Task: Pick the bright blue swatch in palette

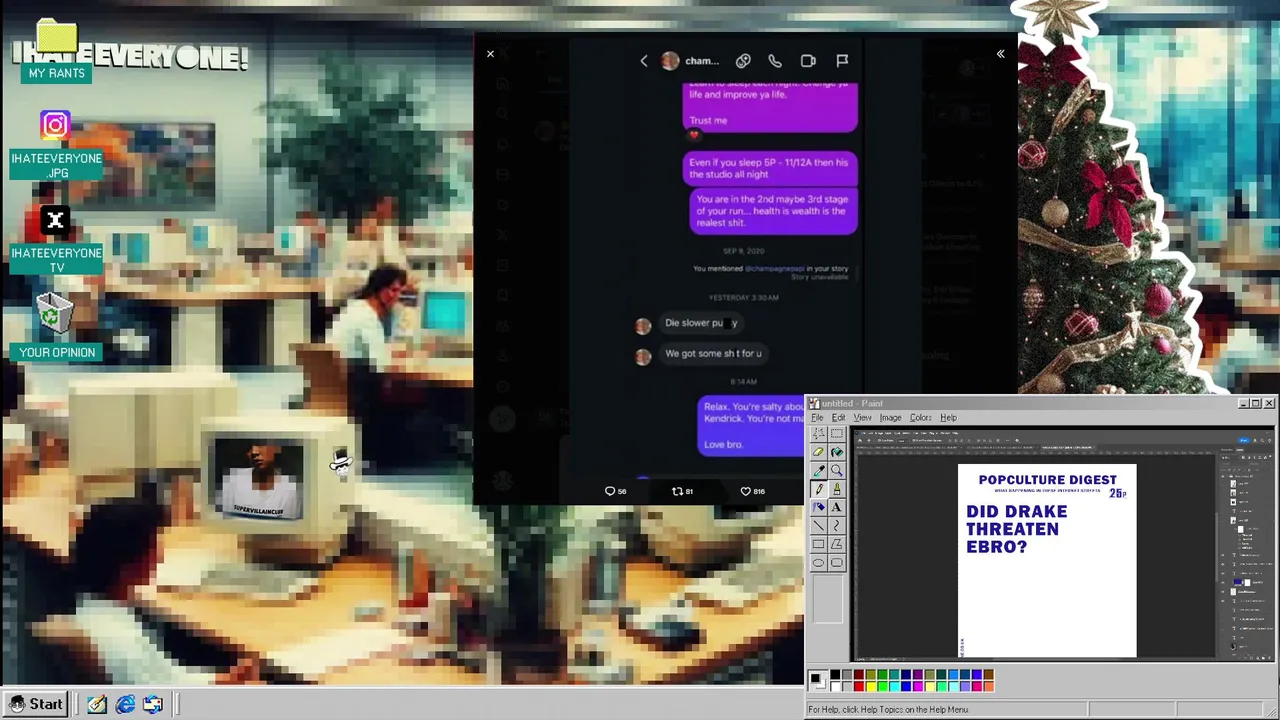Action: coord(906,687)
